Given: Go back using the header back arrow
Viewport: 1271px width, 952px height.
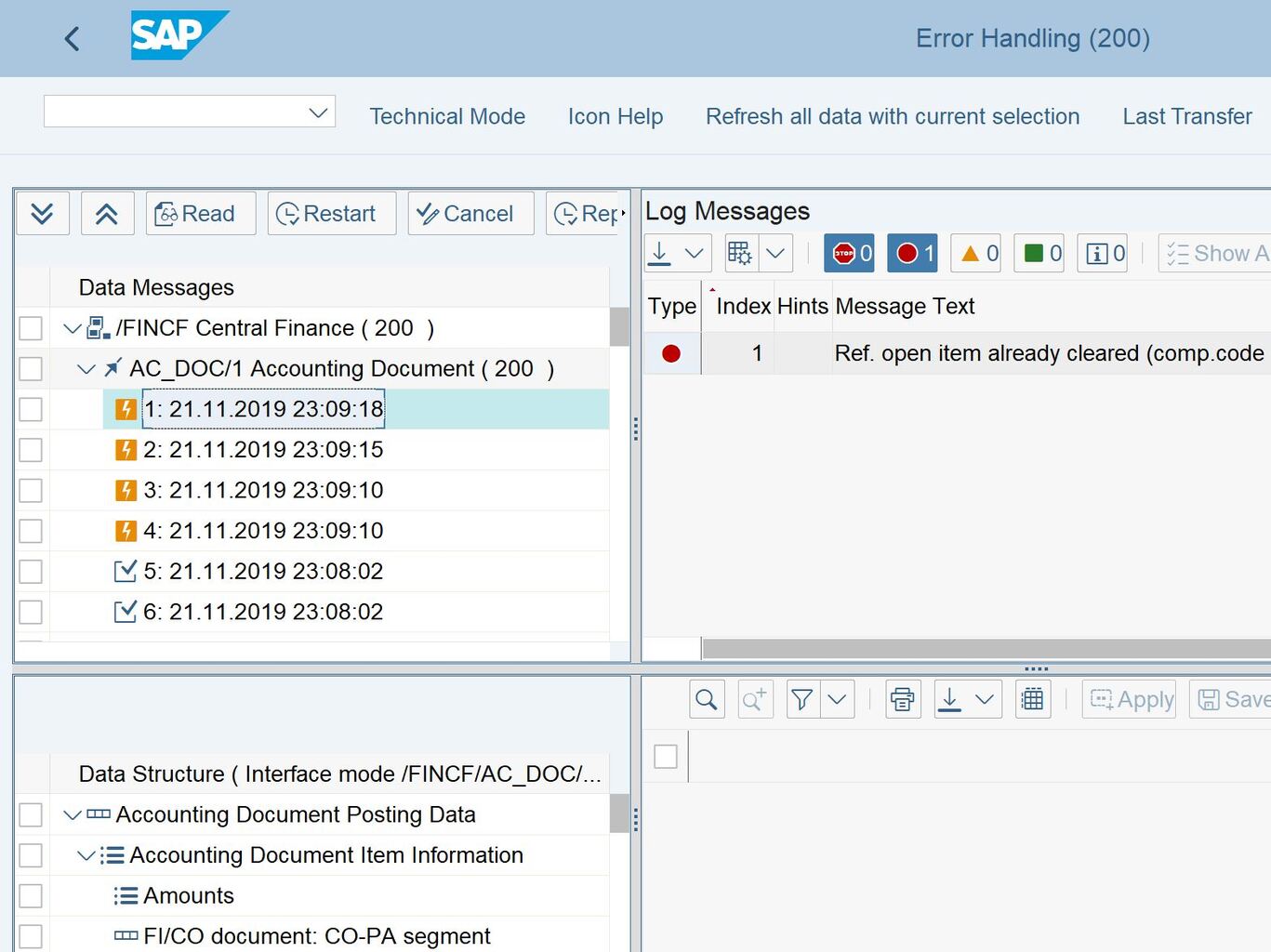Looking at the screenshot, I should tap(72, 38).
